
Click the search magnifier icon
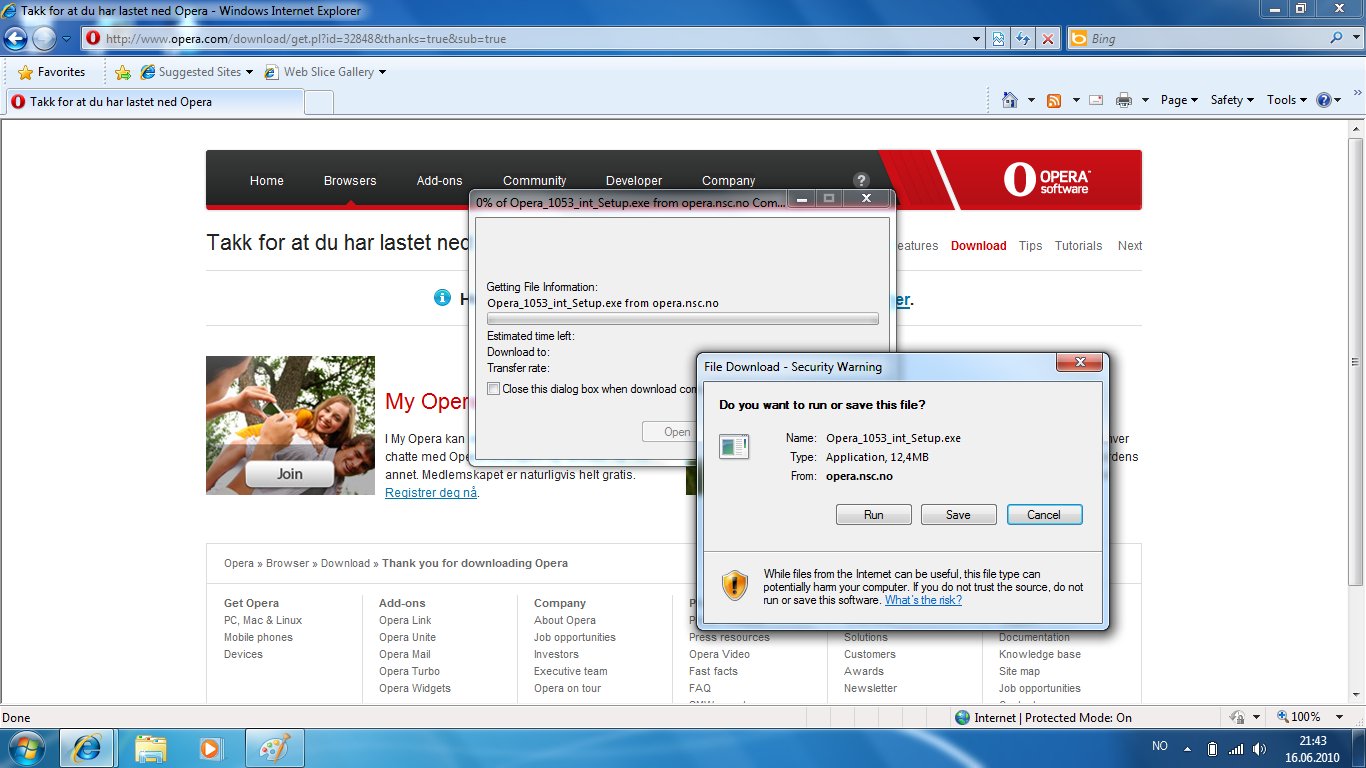1336,38
